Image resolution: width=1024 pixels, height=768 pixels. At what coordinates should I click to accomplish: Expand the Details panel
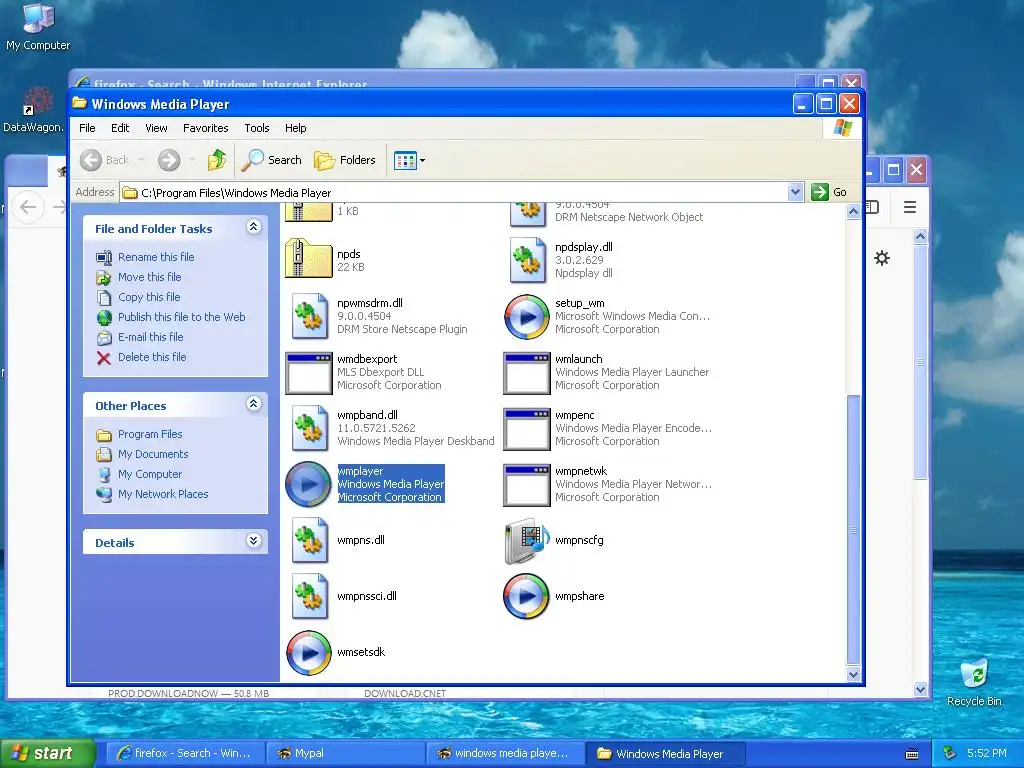[x=253, y=541]
